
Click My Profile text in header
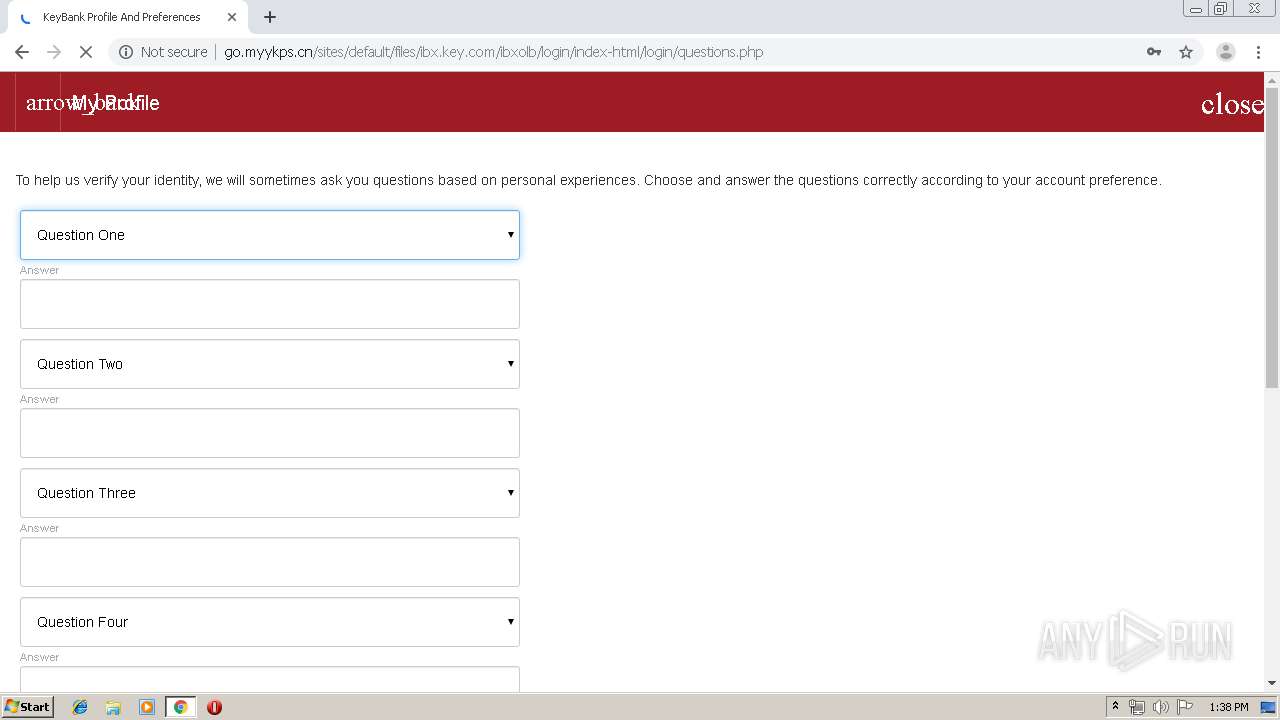pyautogui.click(x=115, y=103)
